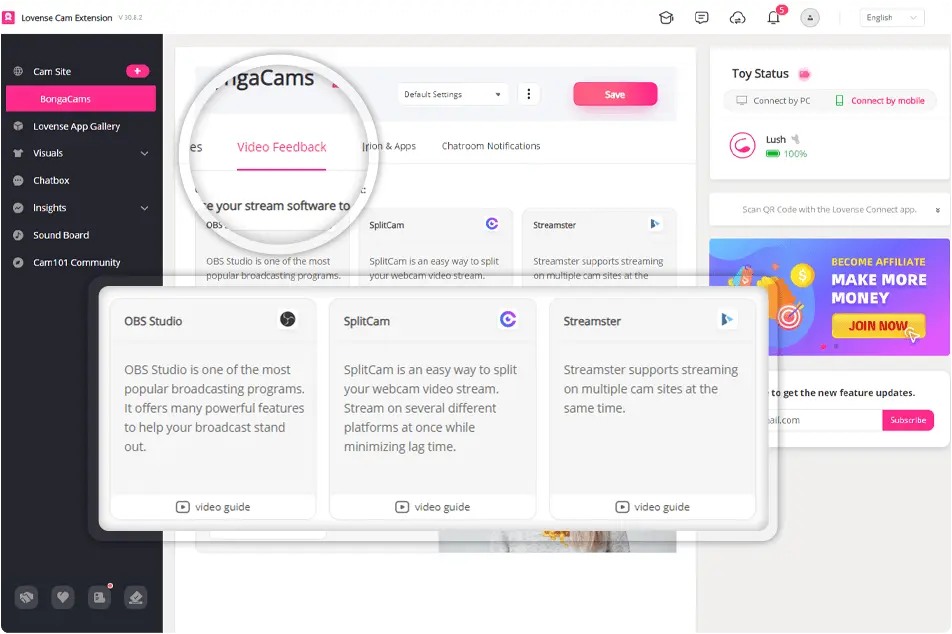
Task: Switch to the Video Feedback tab
Action: coord(282,147)
